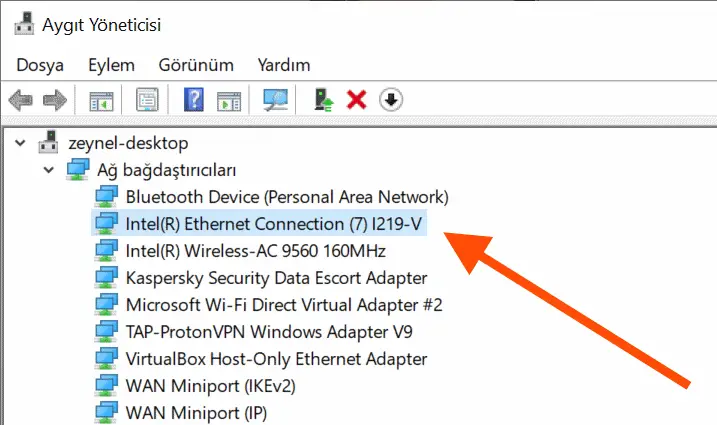Open the Yardım menu
717x425 pixels.
284,65
